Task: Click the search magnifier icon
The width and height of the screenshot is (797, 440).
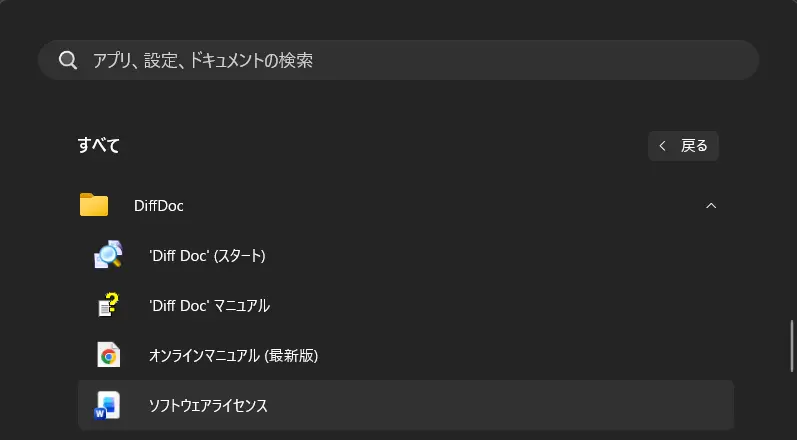Action: click(x=68, y=60)
